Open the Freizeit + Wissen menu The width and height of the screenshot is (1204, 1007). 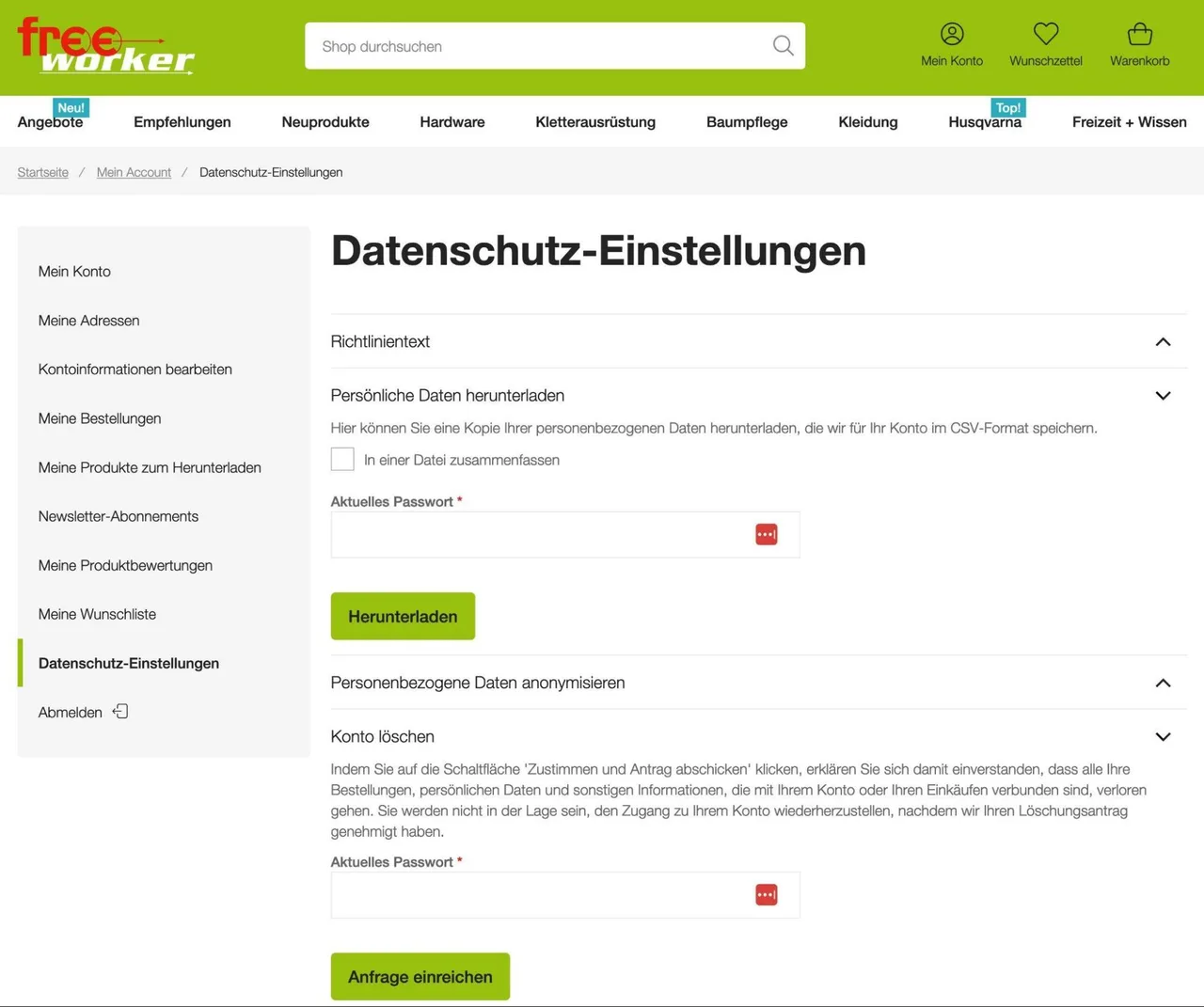pos(1130,122)
